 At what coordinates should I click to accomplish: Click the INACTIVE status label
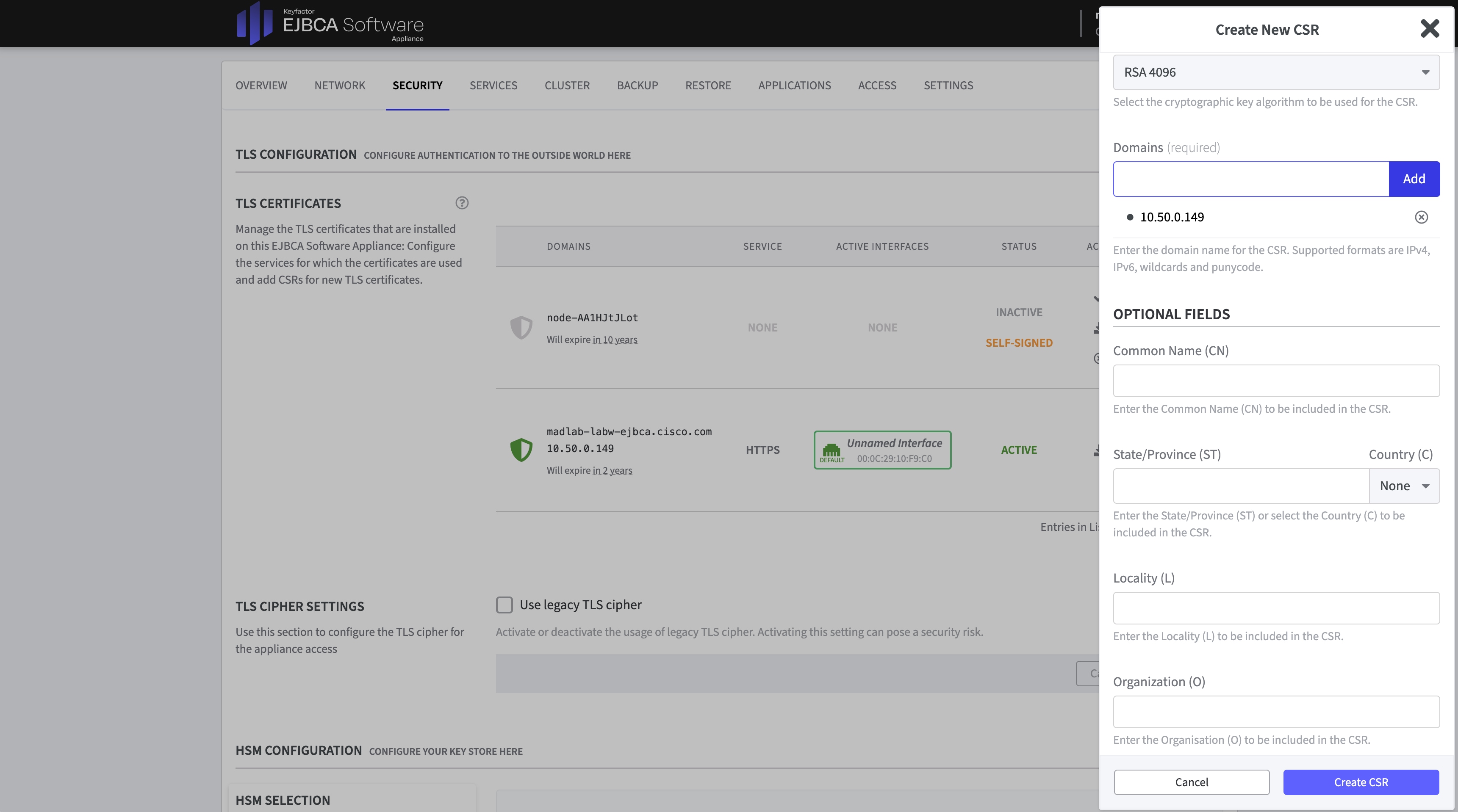pyautogui.click(x=1019, y=312)
